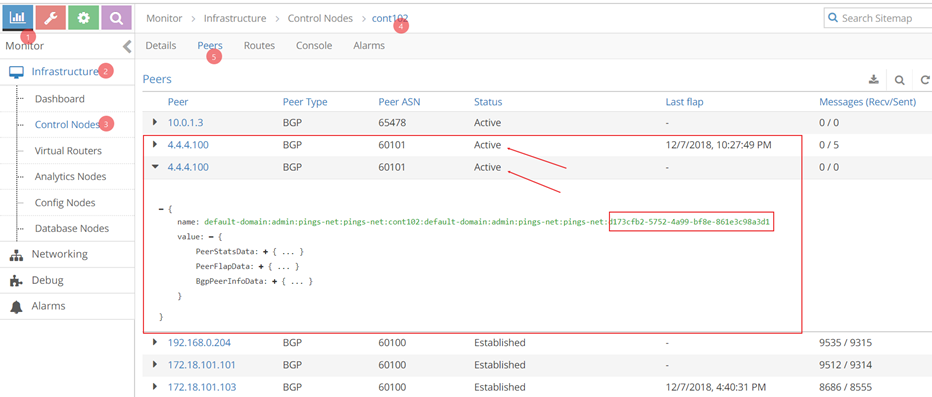Click the Infrastructure monitor screen icon
The width and height of the screenshot is (932, 397).
point(16,72)
